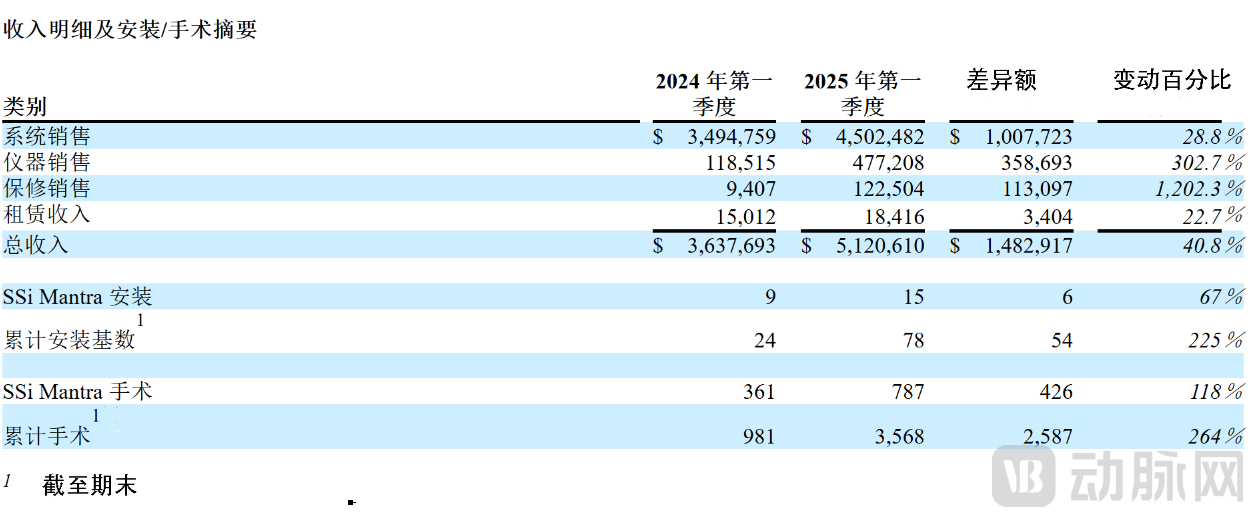Select the 类别 column header
The width and height of the screenshot is (1253, 517).
(x=25, y=107)
